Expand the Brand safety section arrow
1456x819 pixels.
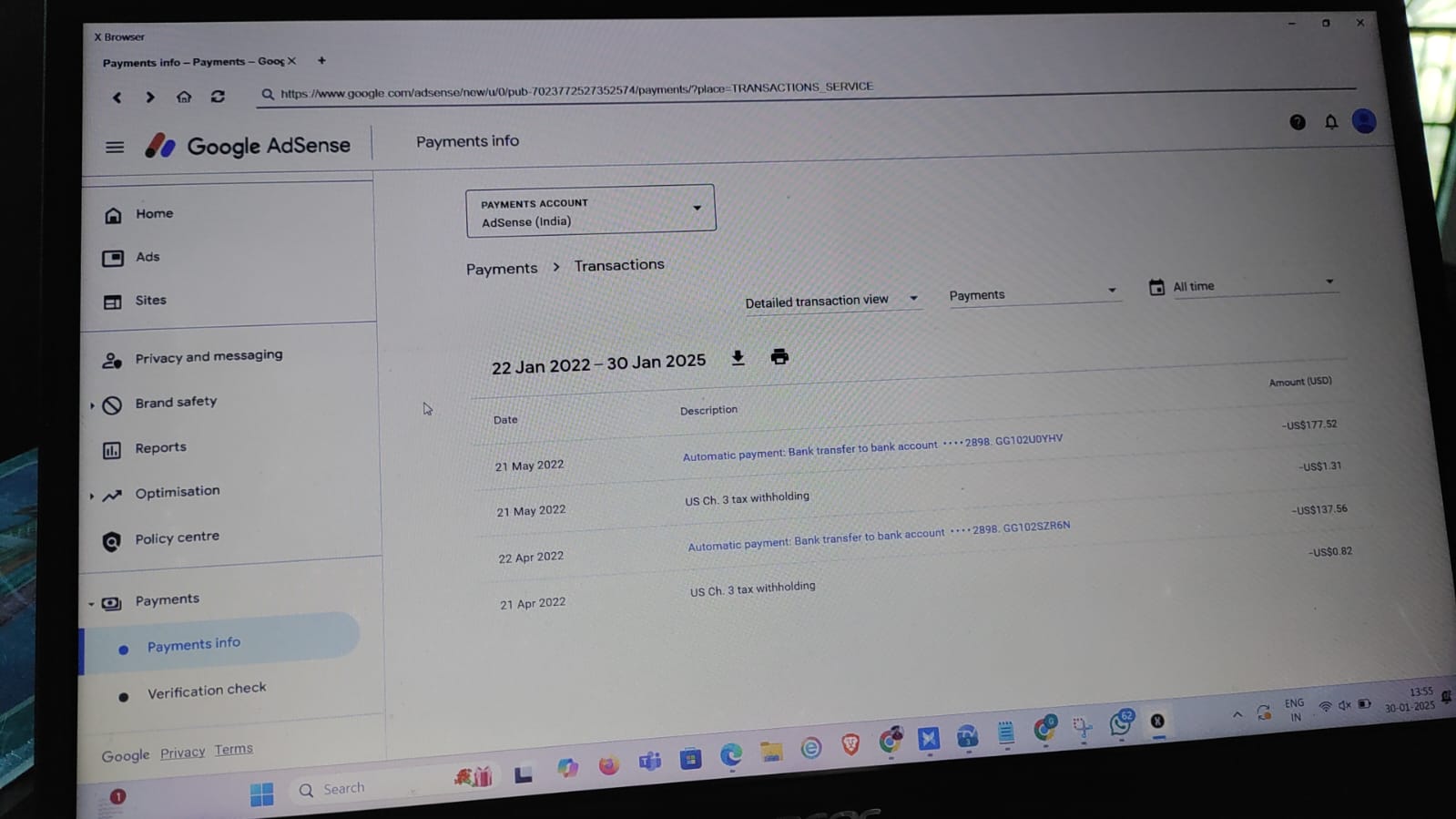coord(92,405)
